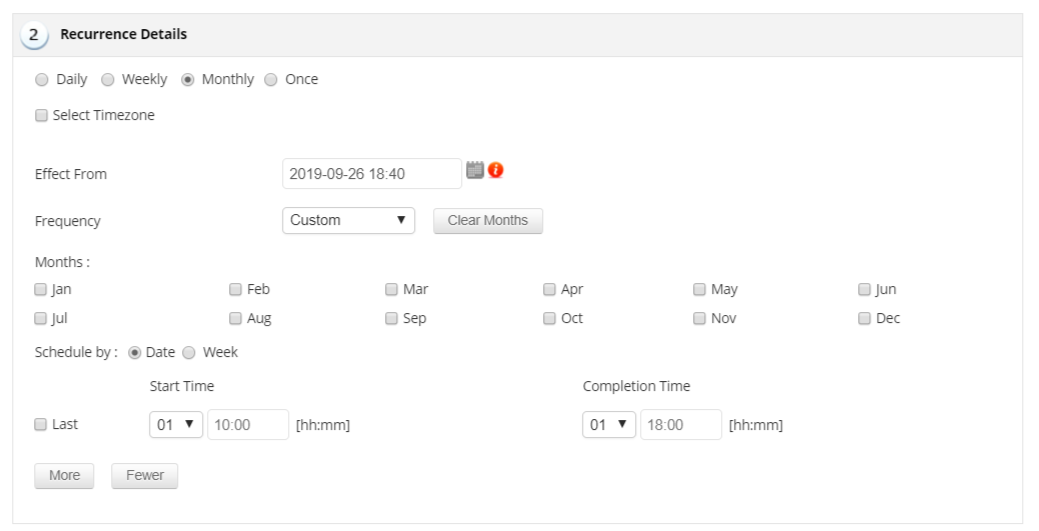
Task: Enable the Select Timezone checkbox
Action: 41,116
